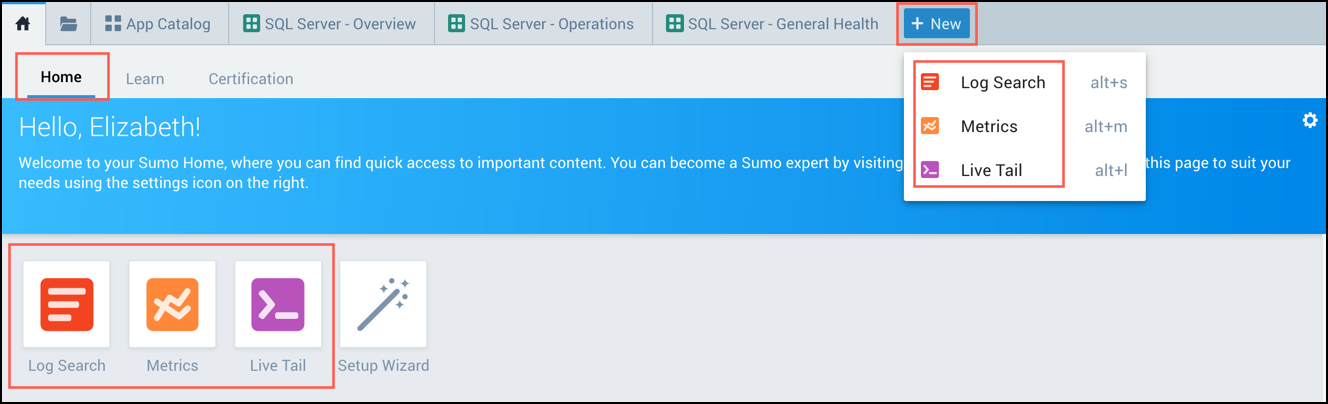Click the purple Live Tail menu icon
This screenshot has height=404, width=1328.
930,170
